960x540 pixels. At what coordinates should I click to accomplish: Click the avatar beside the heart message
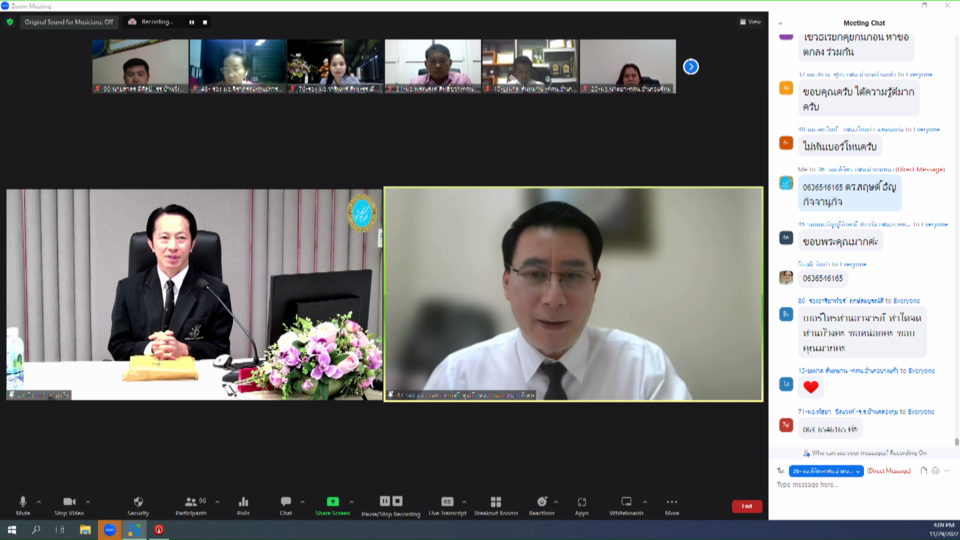[786, 384]
